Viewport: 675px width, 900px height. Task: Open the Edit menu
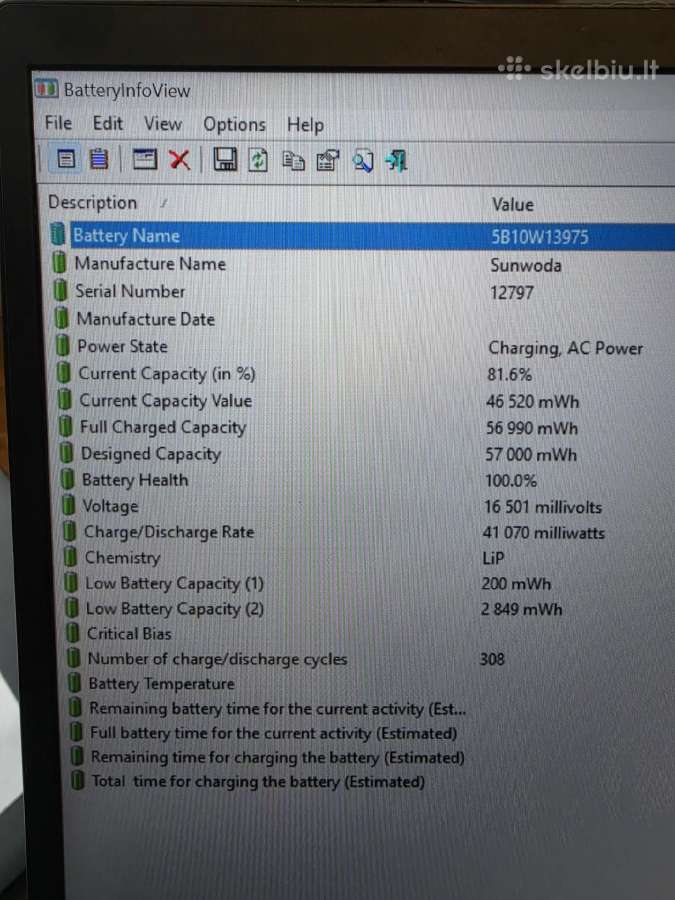108,123
